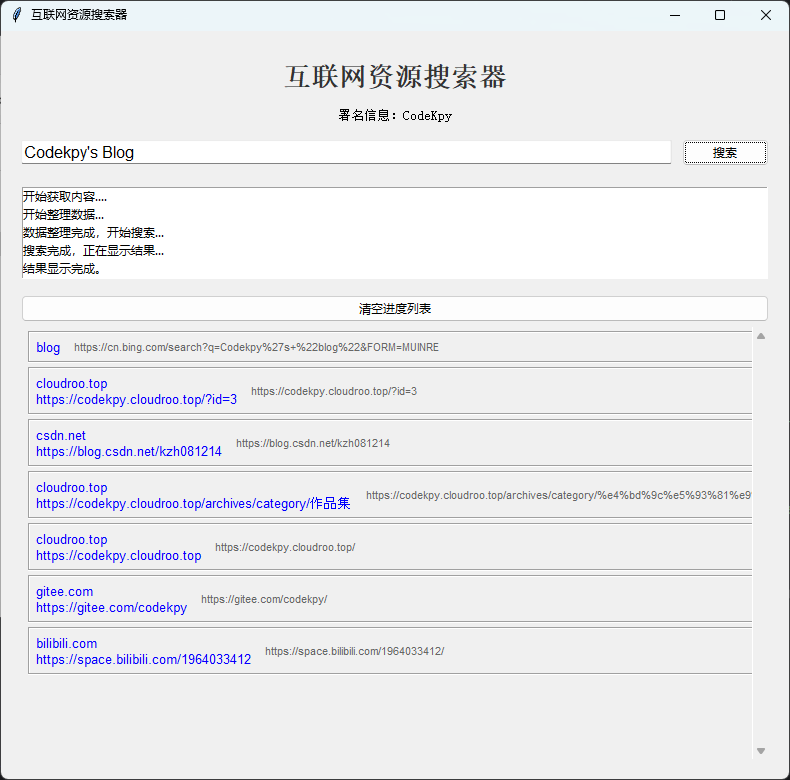Viewport: 790px width, 780px height.
Task: Click the gray https://codekpy.cloudroo.top/?id=3 text
Action: [x=334, y=391]
